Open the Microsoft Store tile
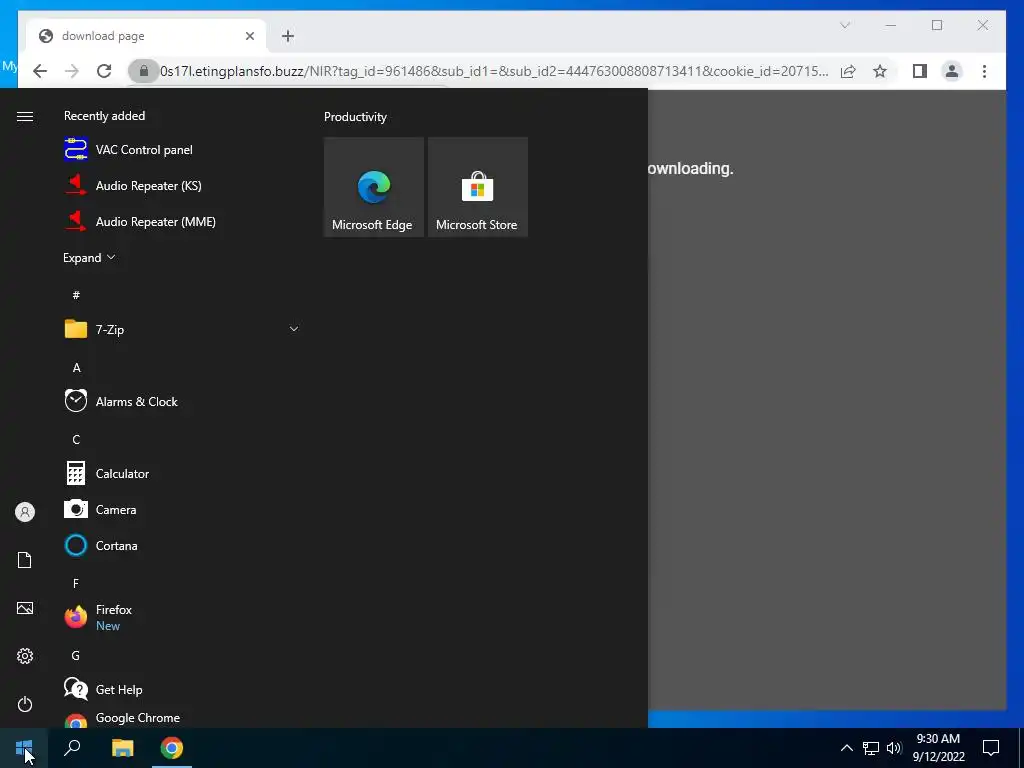 point(477,187)
